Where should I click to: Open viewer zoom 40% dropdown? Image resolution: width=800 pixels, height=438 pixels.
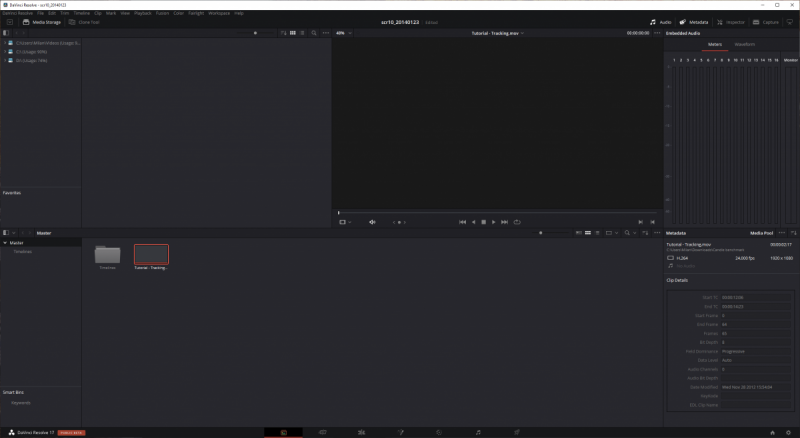[343, 33]
